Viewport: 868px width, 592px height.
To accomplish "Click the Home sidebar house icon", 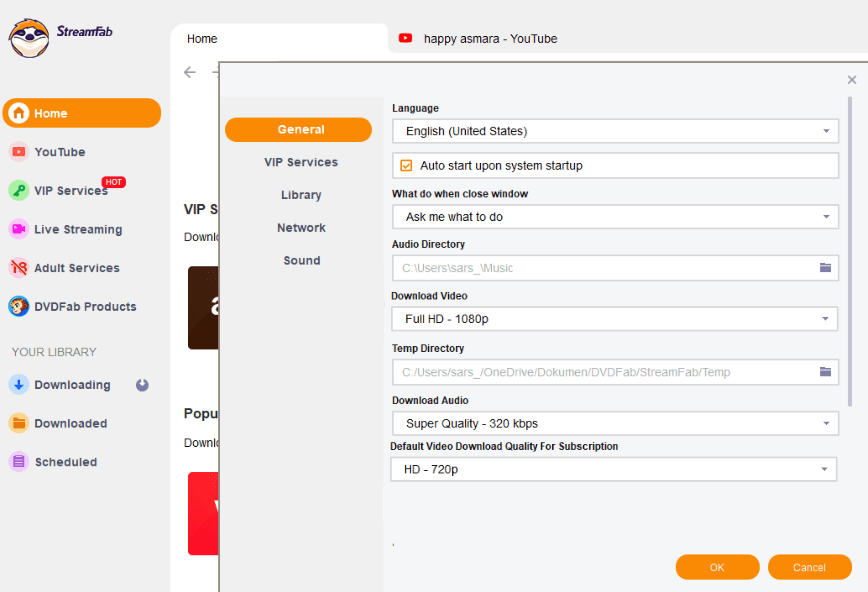I will pos(19,113).
